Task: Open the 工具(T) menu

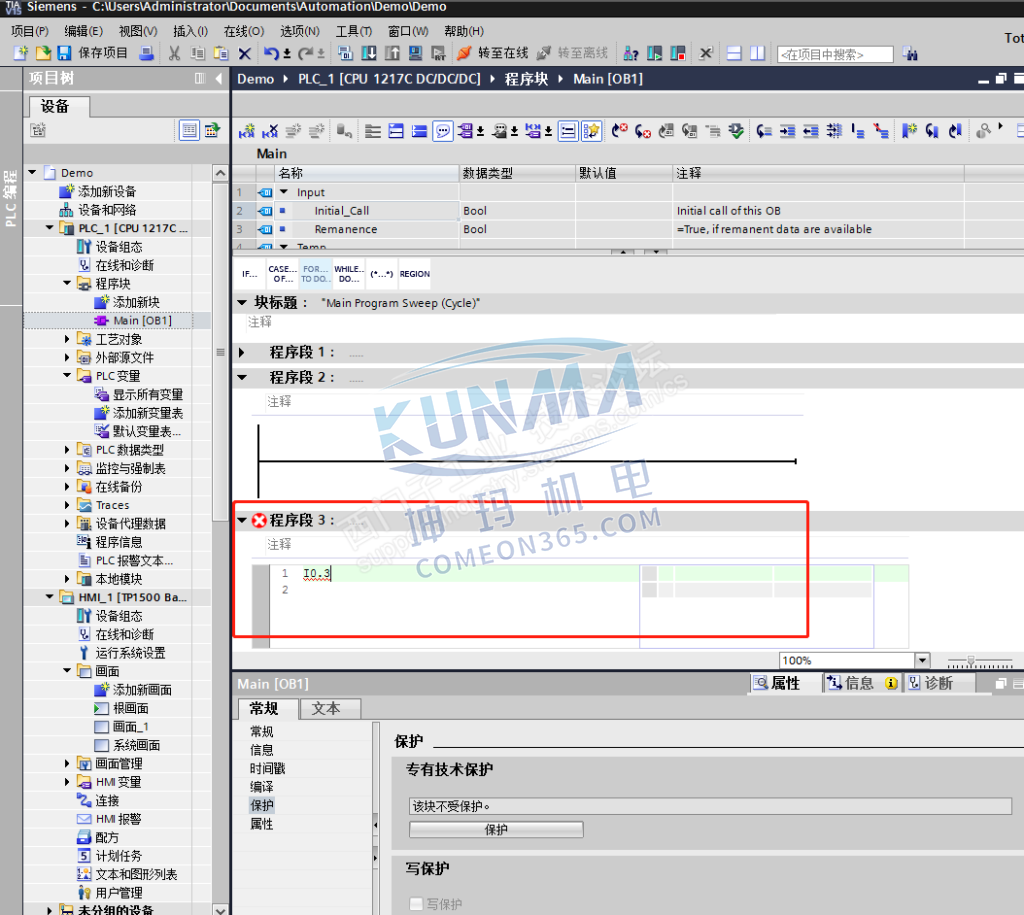Action: [353, 31]
